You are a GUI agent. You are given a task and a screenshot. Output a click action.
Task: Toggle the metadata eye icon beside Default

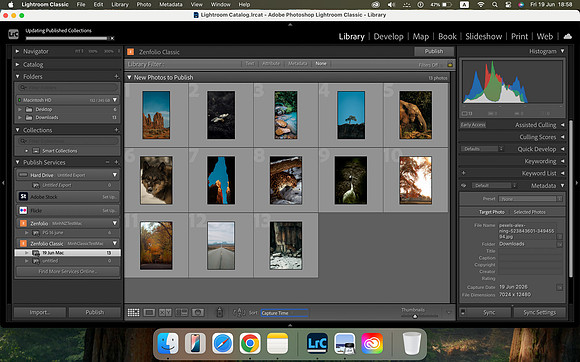point(463,185)
